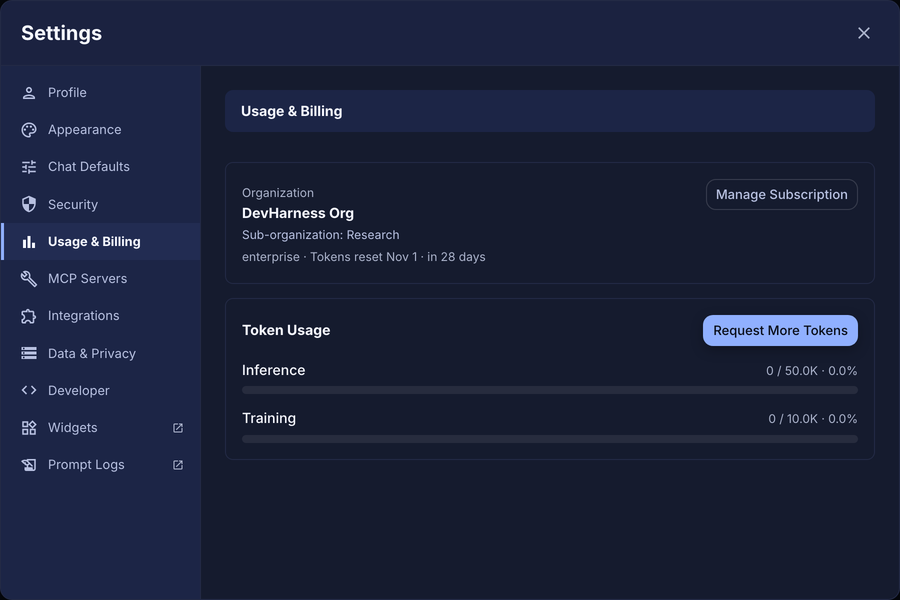Go to Appearance settings

(x=101, y=130)
